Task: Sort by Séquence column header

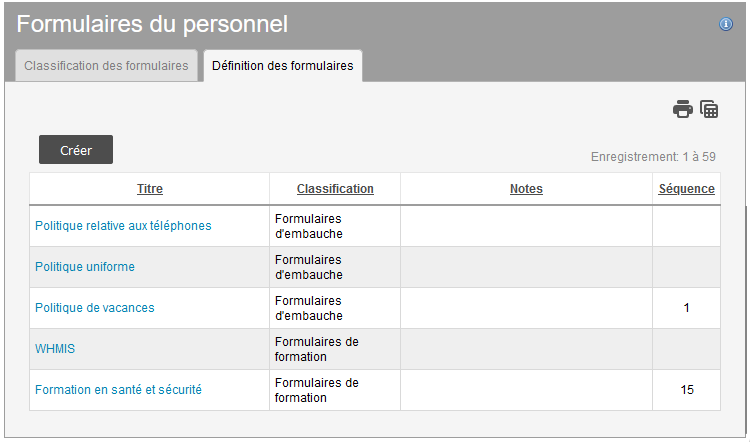Action: tap(686, 189)
